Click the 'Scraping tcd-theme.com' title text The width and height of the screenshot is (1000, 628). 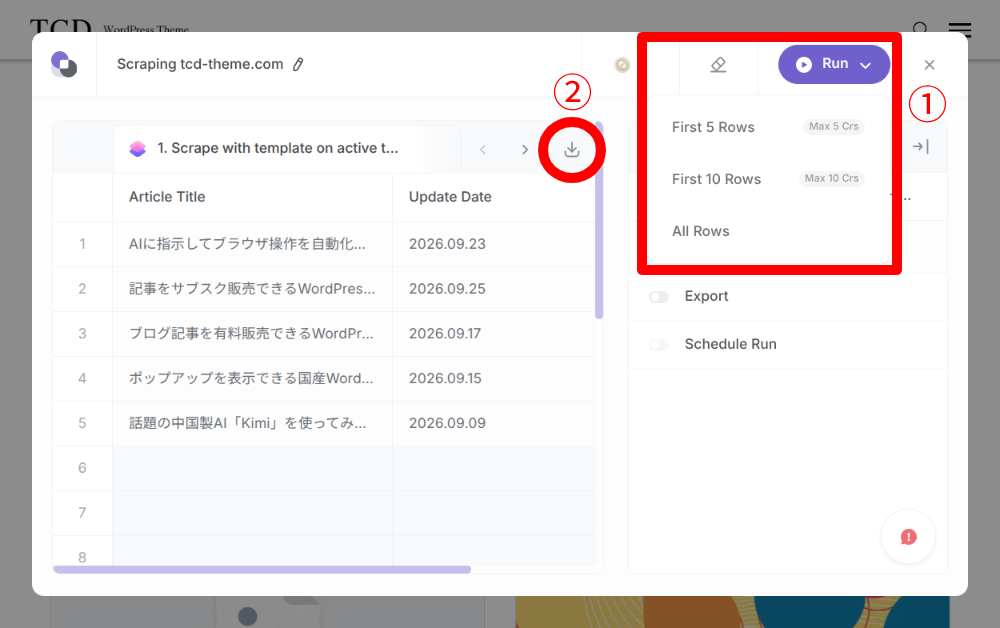(200, 64)
